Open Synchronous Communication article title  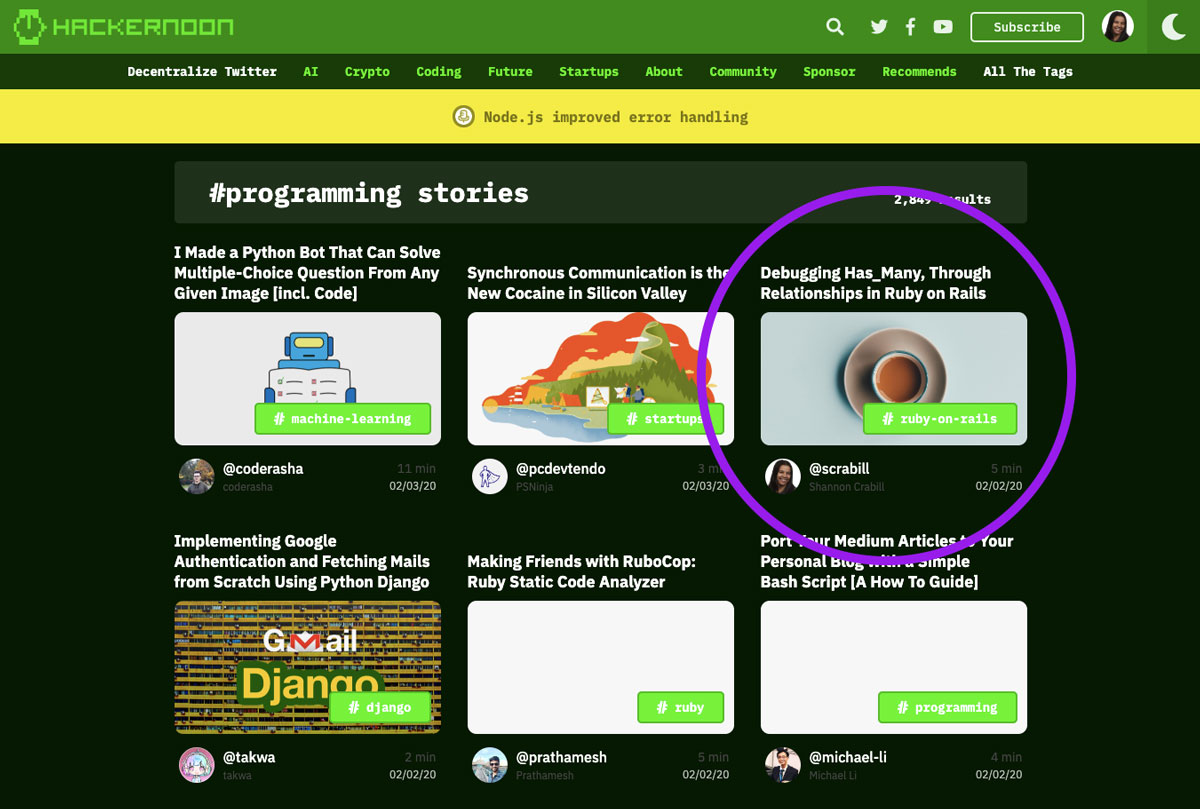[599, 283]
